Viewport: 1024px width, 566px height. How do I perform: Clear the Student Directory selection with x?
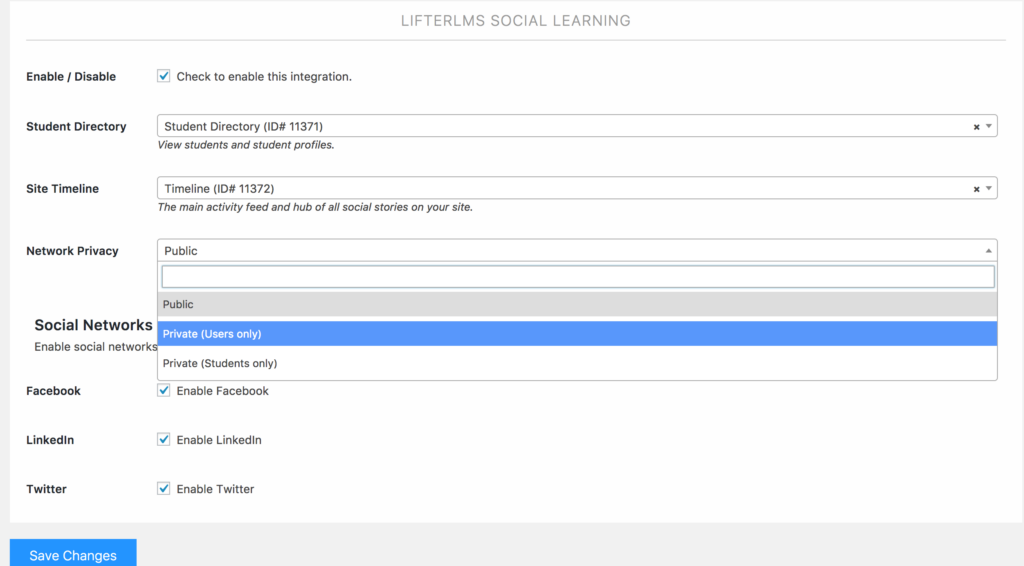[x=976, y=127]
